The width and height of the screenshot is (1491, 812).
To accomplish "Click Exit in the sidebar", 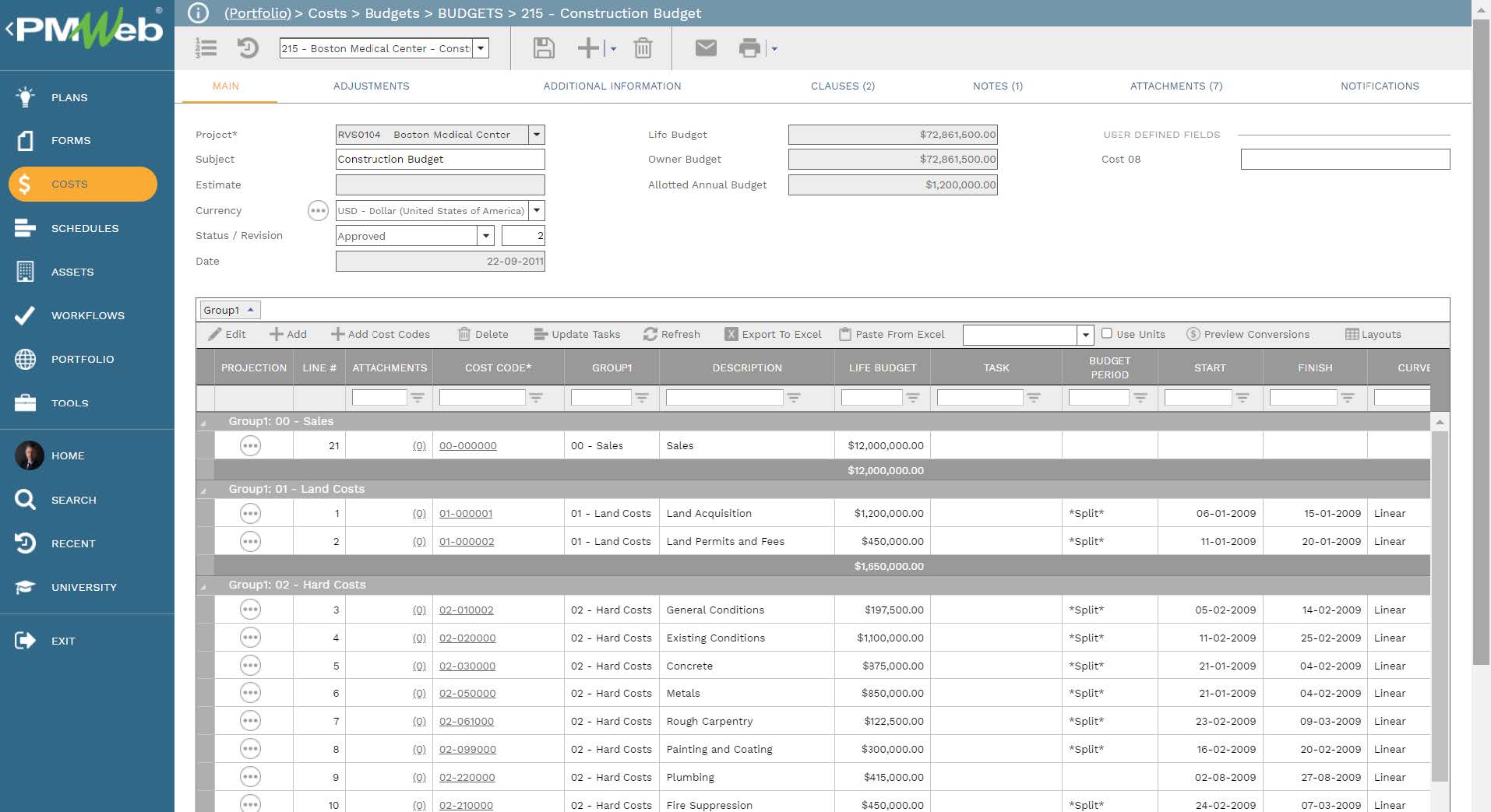I will tap(62, 641).
